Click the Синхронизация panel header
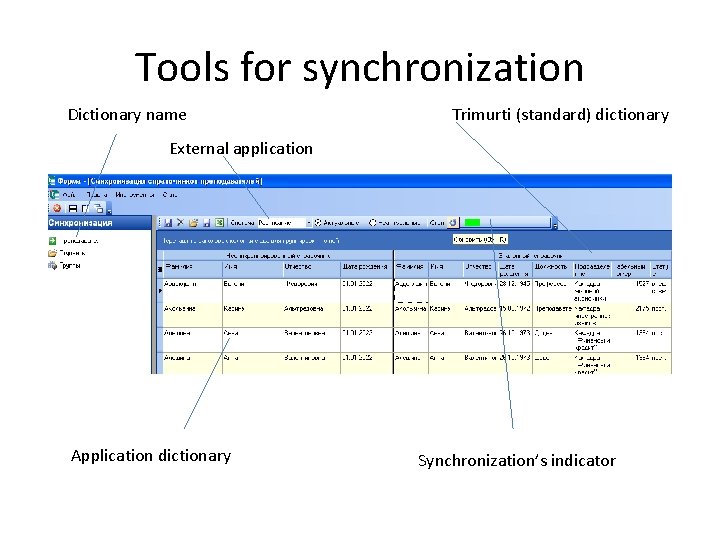Screen dimensions: 720x540 pyautogui.click(x=100, y=223)
